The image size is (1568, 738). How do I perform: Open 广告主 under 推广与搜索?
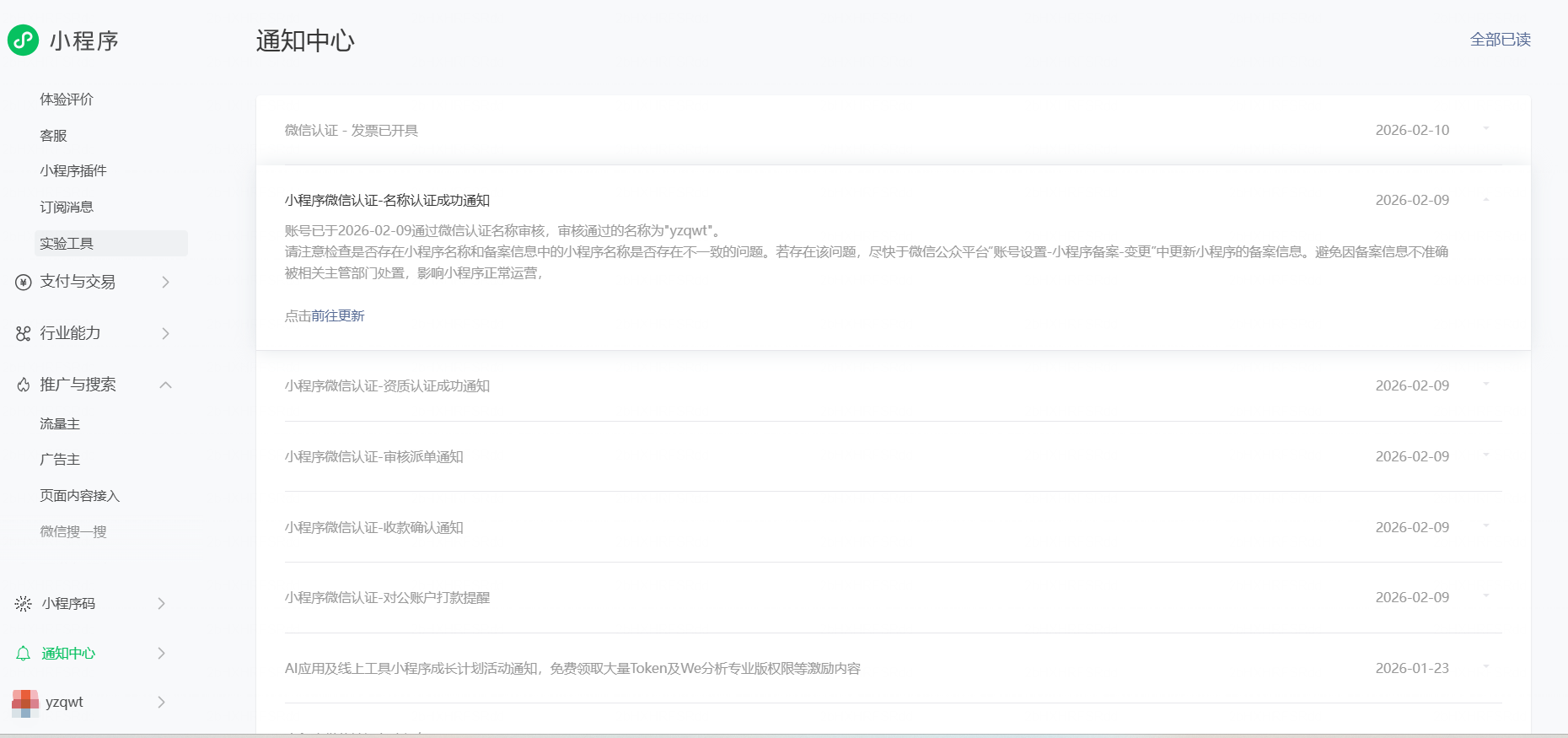[x=60, y=460]
